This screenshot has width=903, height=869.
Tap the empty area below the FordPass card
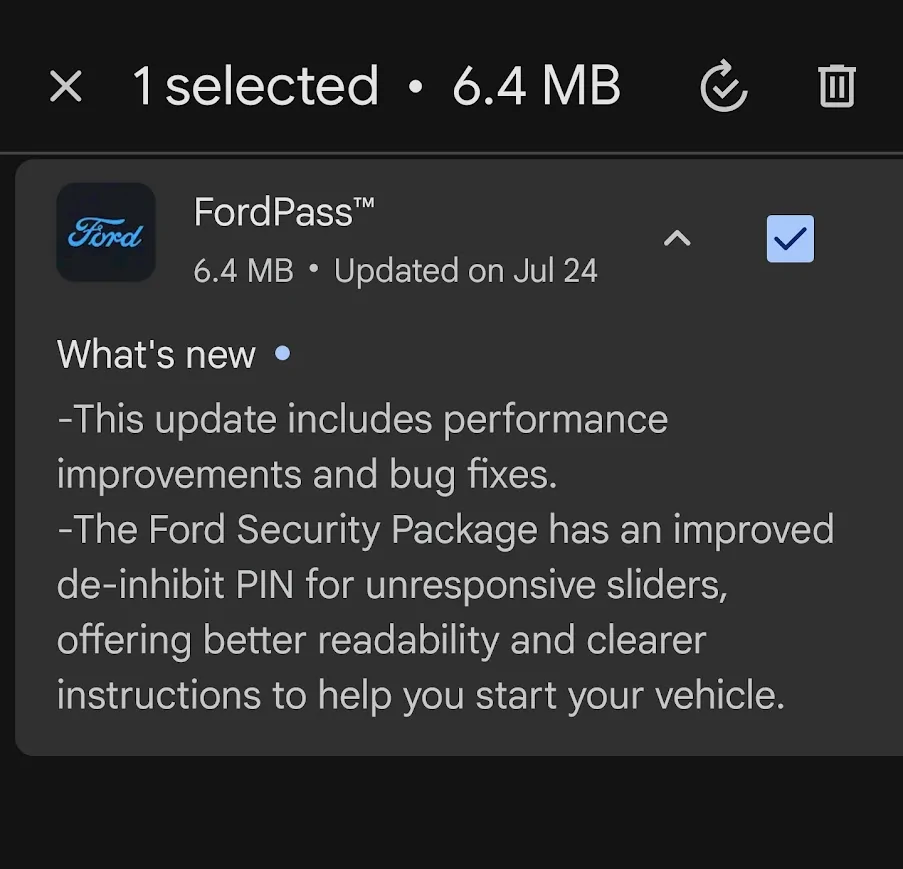450,810
